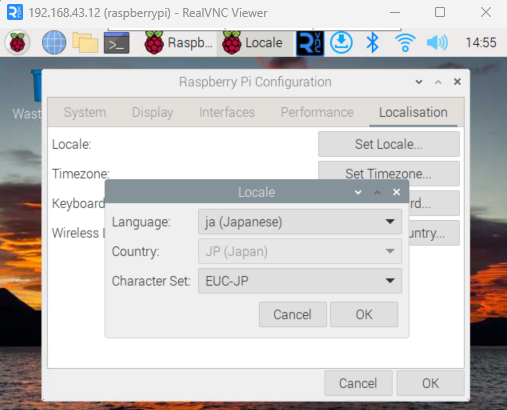Click the Set Locale... button
This screenshot has height=410, width=507.
click(389, 144)
